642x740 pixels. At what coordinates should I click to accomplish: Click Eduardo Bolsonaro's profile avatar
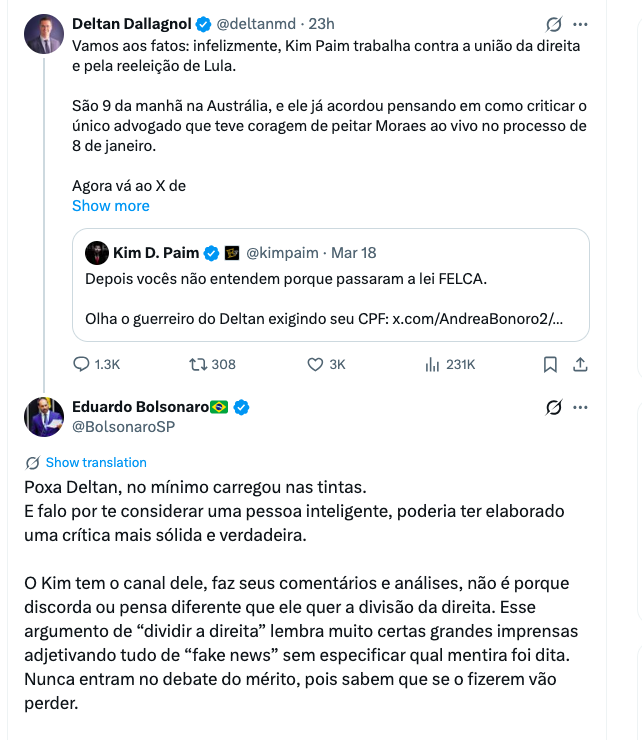click(x=44, y=417)
